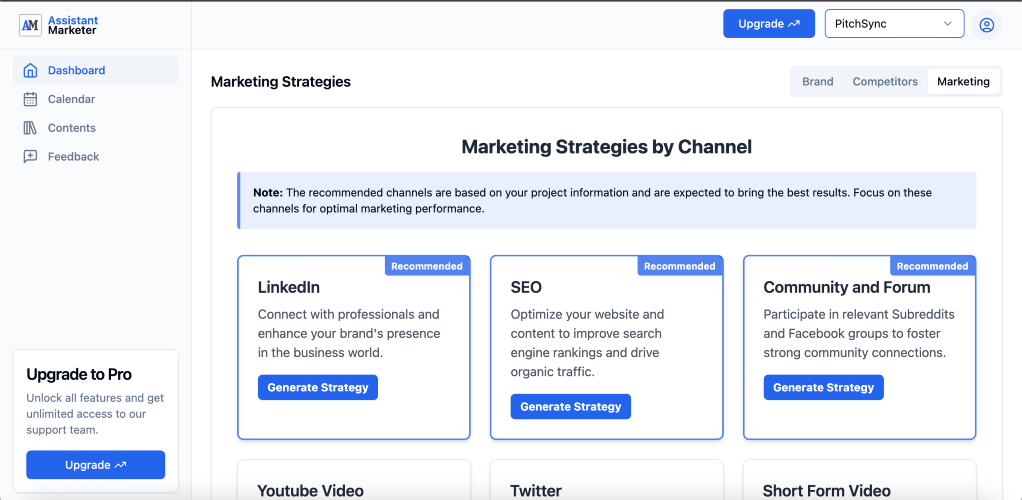Click the Twitter card title
1022x500 pixels.
tap(536, 491)
